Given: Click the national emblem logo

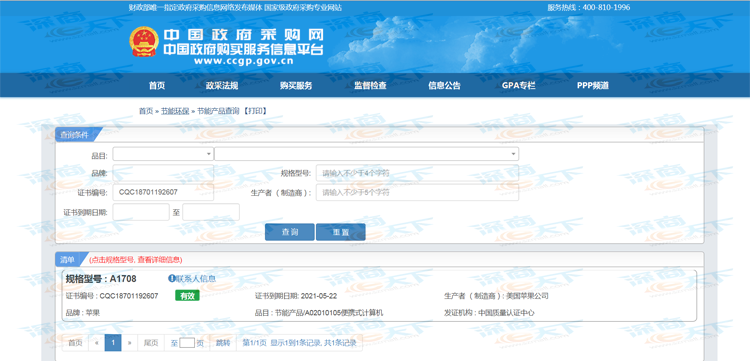Looking at the screenshot, I should click(x=144, y=42).
